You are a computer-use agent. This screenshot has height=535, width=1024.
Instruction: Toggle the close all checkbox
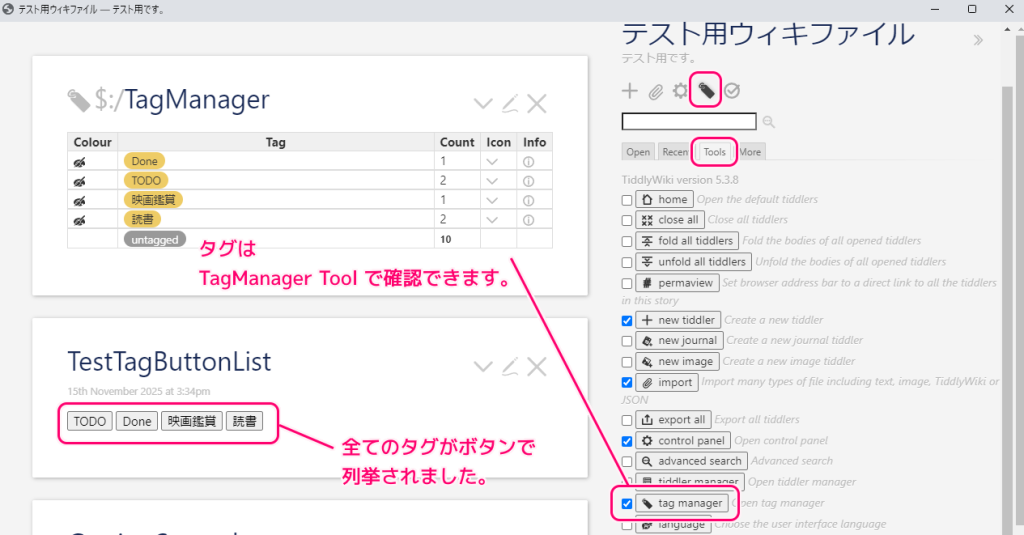(x=627, y=221)
